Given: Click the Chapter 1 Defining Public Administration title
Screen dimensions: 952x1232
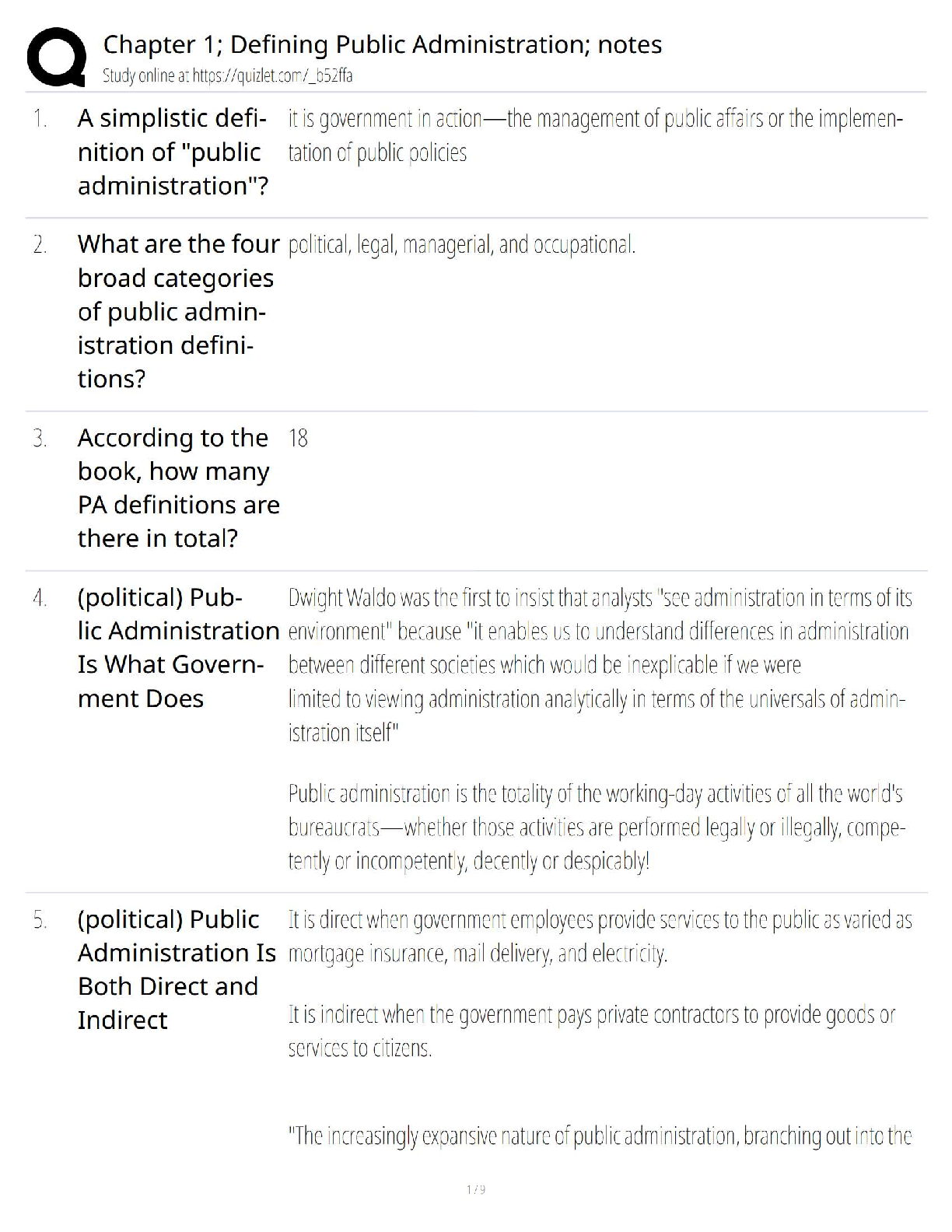Looking at the screenshot, I should click(382, 45).
